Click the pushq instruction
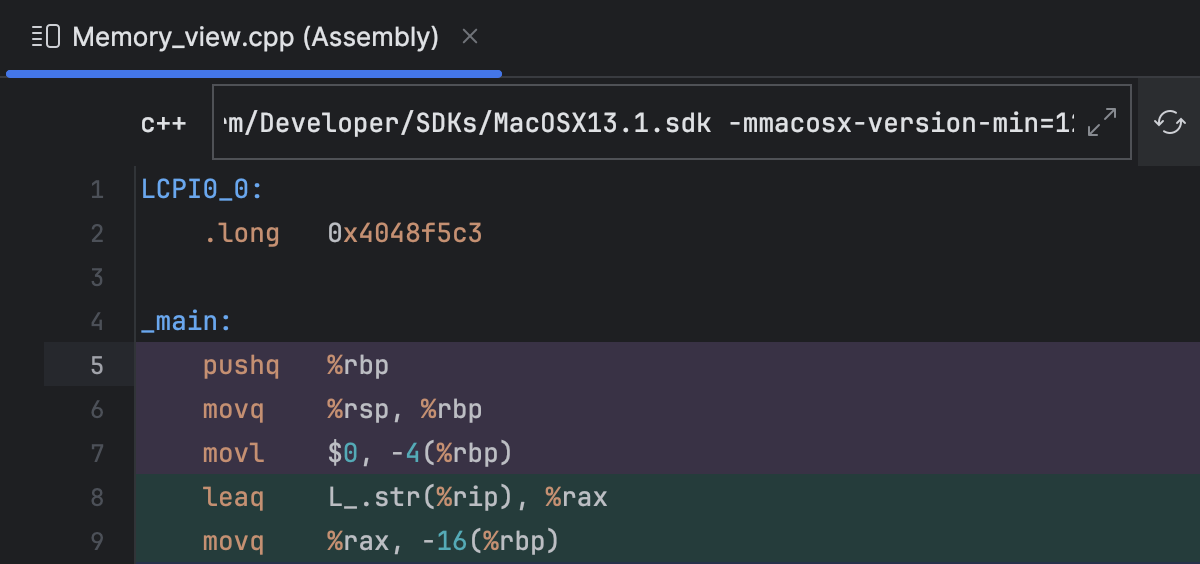Screen dimensions: 1200x564 coord(241,365)
